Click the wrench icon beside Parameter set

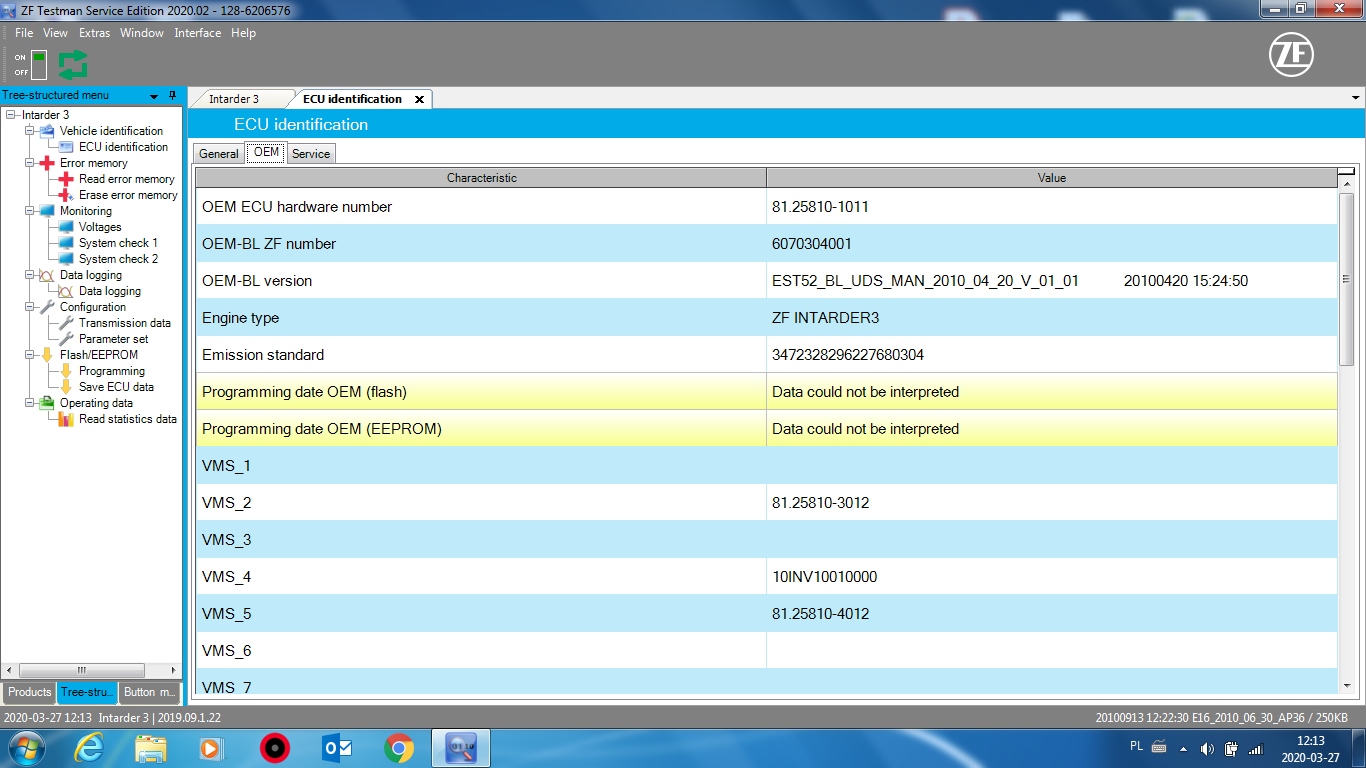pyautogui.click(x=66, y=339)
